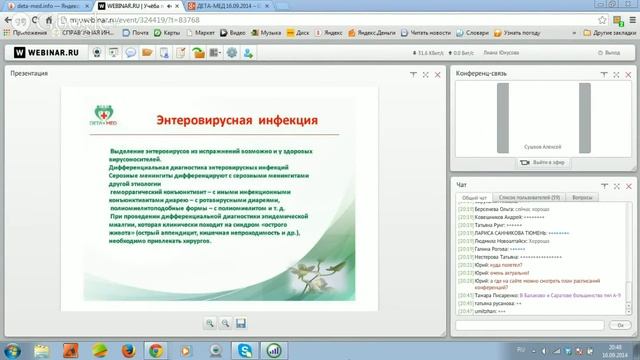Save the slide with floppy disk icon
The width and height of the screenshot is (640, 360).
click(x=241, y=323)
